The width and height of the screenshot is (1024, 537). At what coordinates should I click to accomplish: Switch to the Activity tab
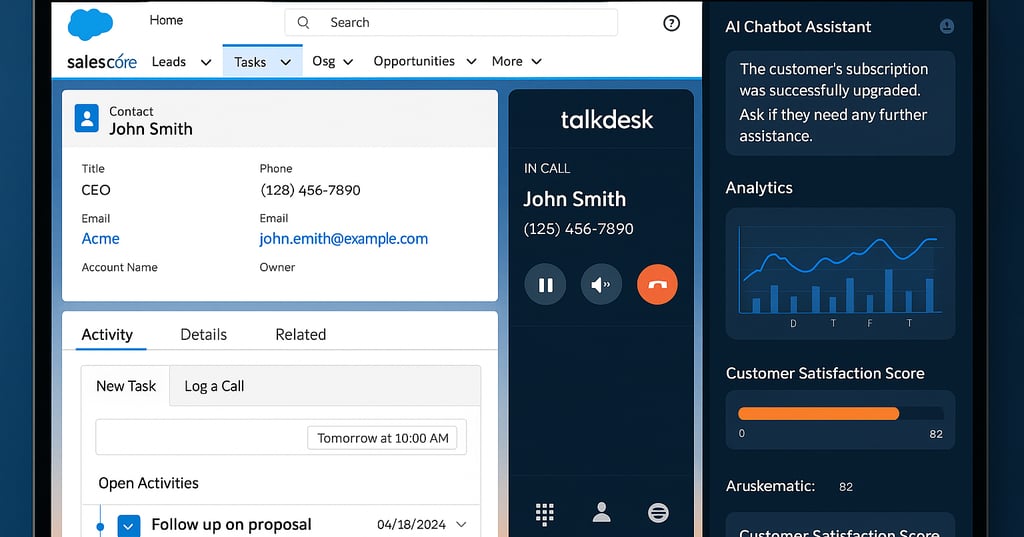click(107, 334)
